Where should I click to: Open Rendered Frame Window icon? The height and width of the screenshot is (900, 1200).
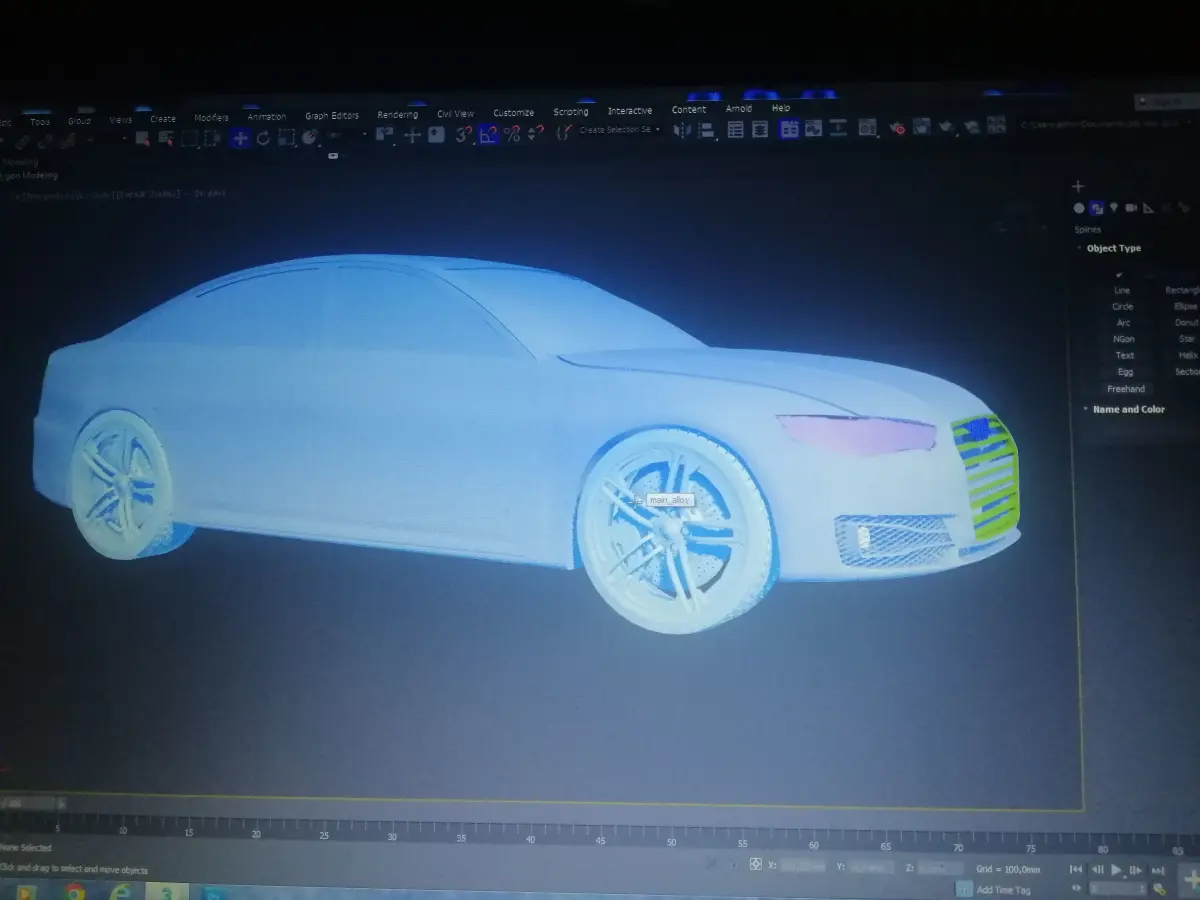(921, 127)
